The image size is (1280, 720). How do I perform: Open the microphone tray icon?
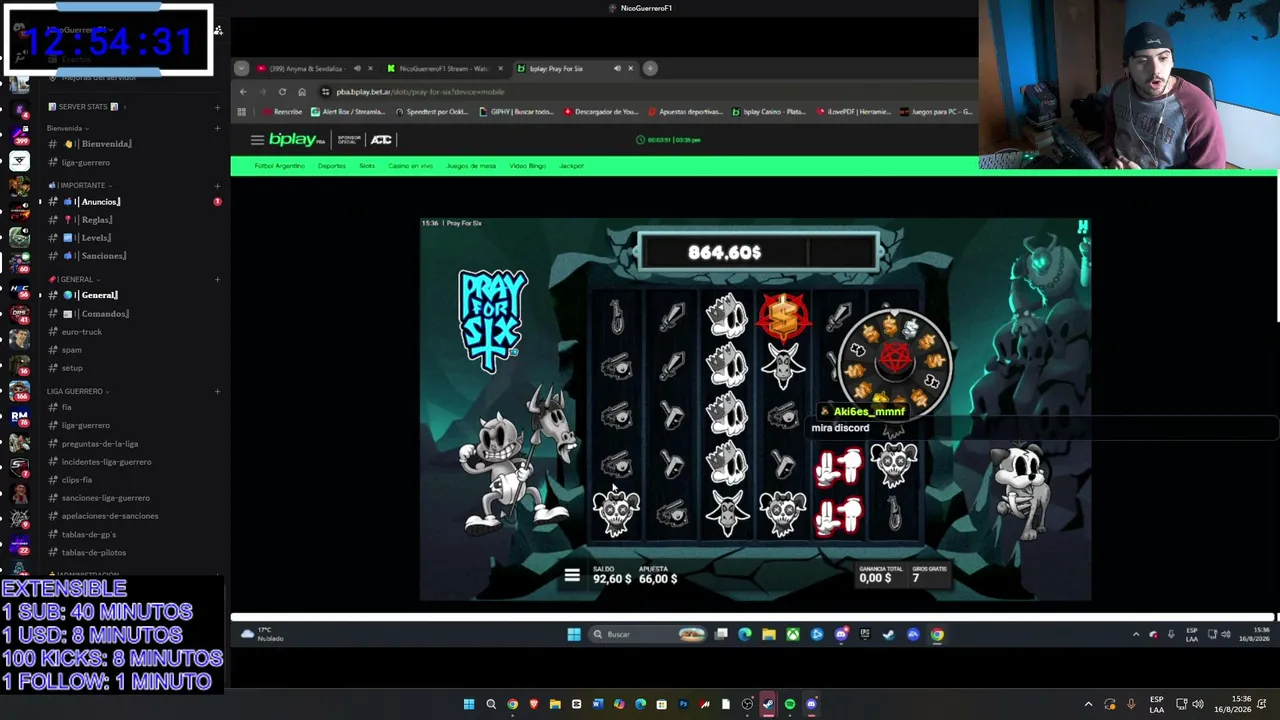tap(1131, 704)
